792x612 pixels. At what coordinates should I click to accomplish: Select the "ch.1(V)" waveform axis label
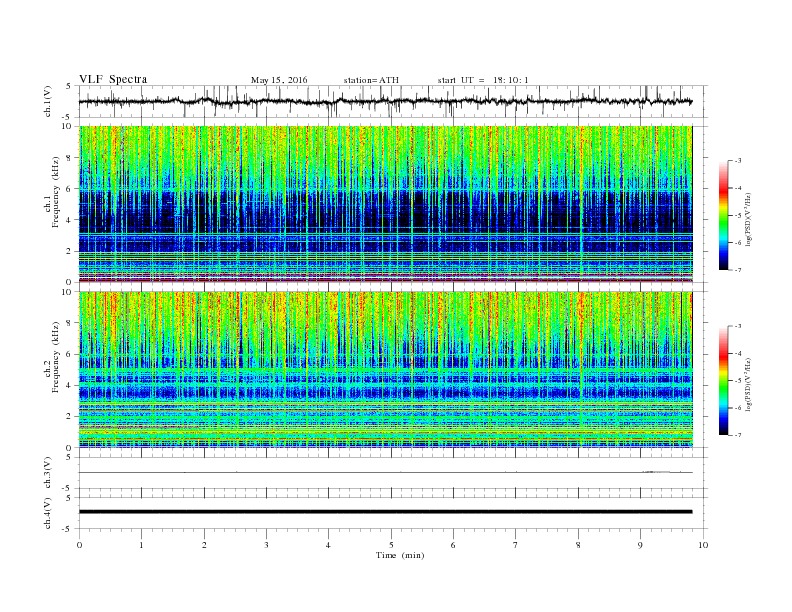[47, 101]
